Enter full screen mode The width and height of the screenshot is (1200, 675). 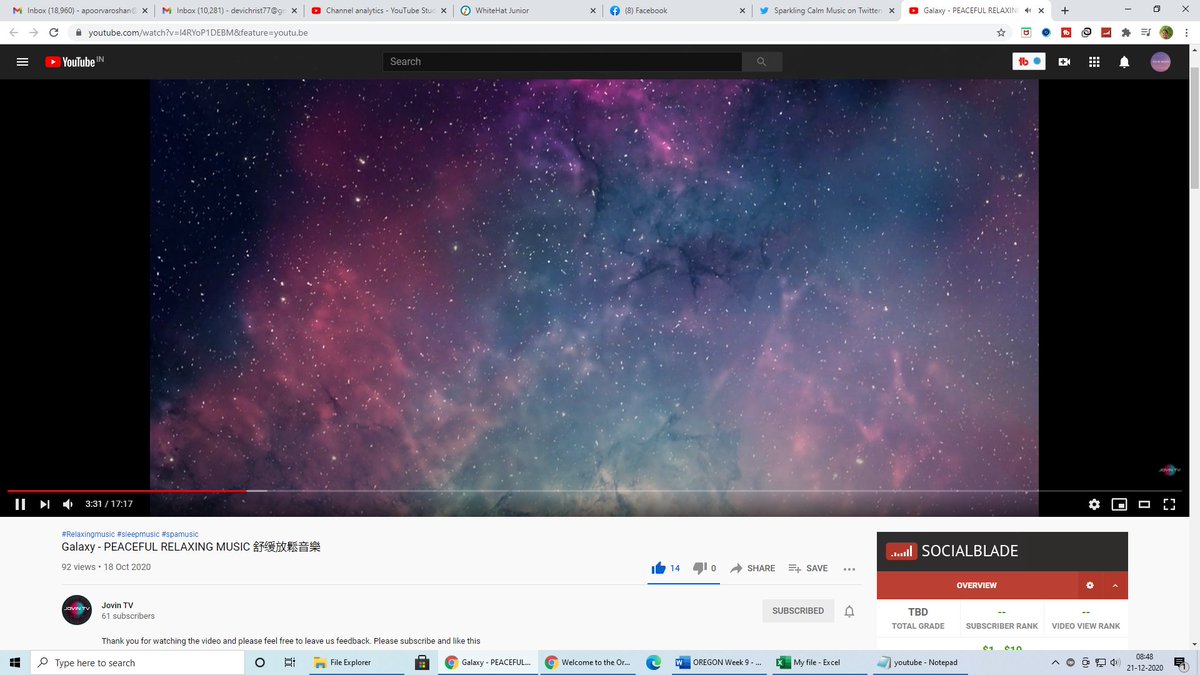1169,504
